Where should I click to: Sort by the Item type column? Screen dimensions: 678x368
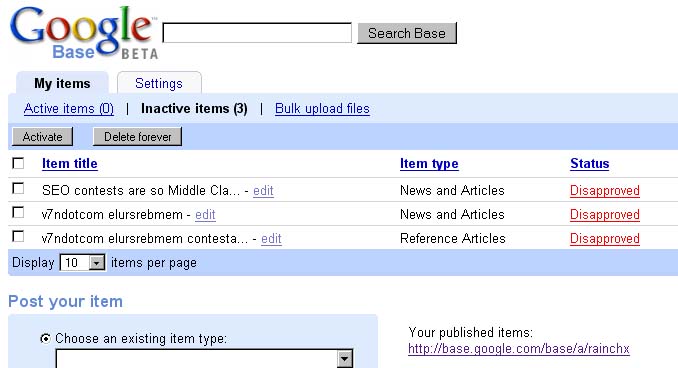[x=429, y=163]
